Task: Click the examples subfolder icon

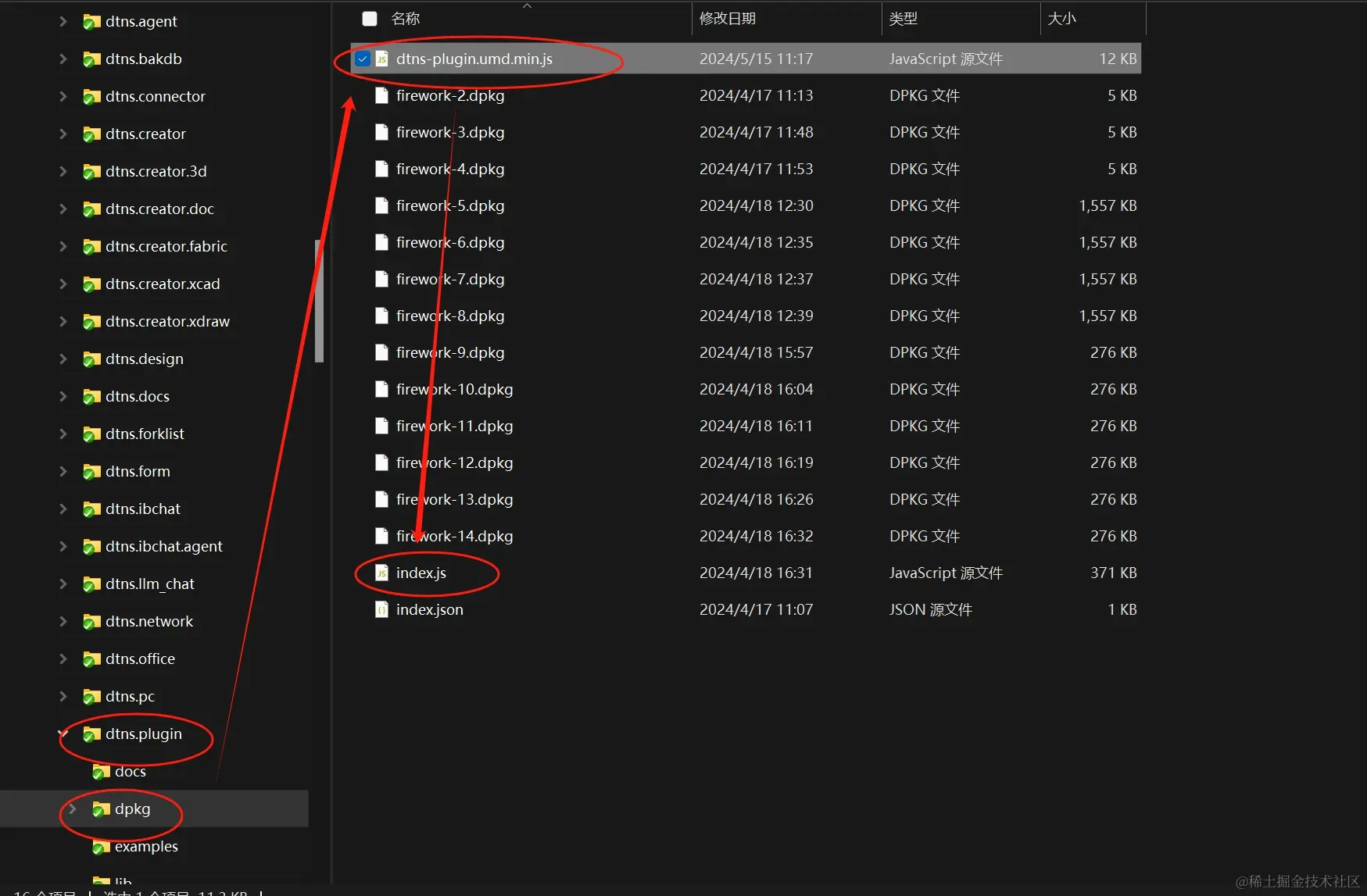Action: (x=101, y=847)
